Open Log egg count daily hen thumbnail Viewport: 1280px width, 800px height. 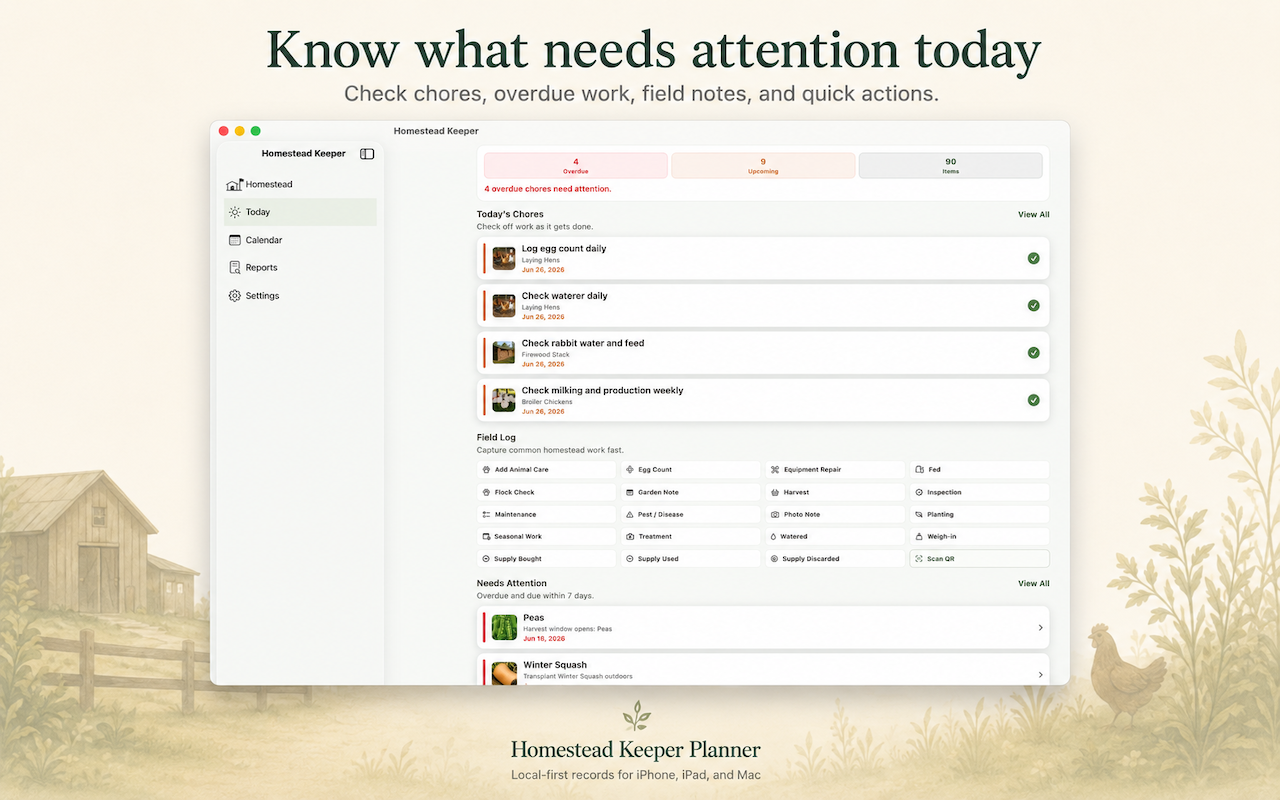504,258
